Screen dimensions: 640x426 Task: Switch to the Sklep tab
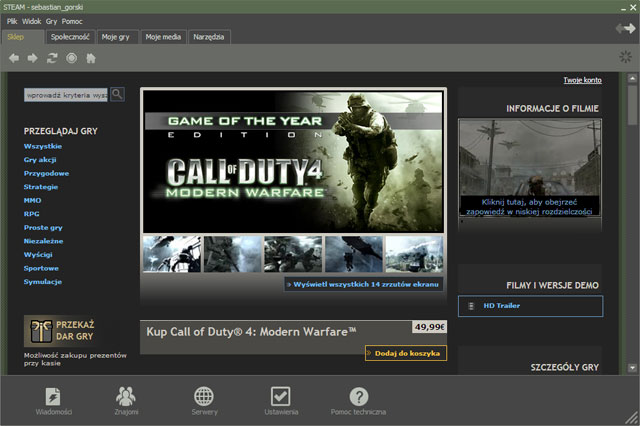[22, 37]
